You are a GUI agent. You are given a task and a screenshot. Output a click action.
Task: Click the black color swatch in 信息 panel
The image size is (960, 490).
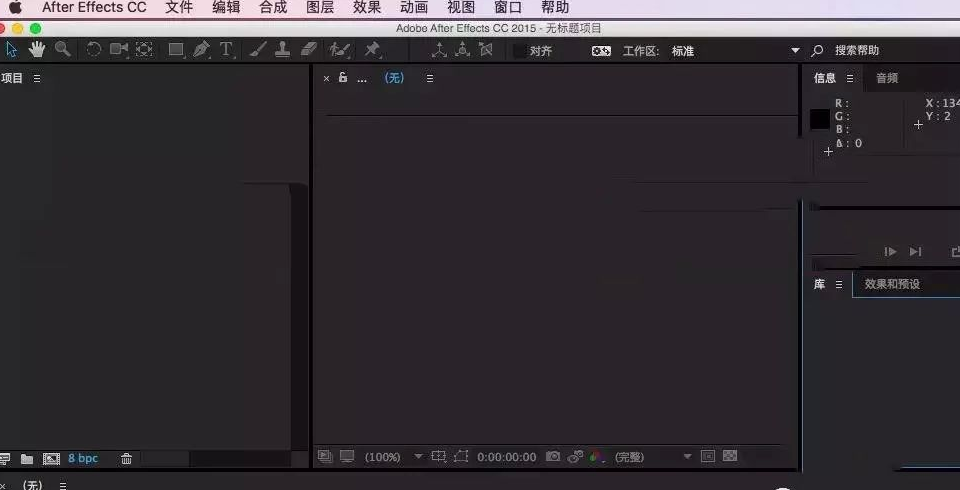[x=820, y=119]
